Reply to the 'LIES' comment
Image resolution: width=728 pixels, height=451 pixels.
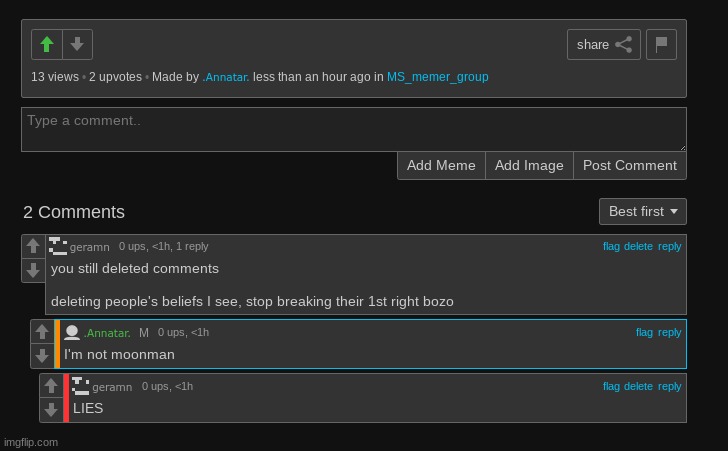[x=669, y=387]
